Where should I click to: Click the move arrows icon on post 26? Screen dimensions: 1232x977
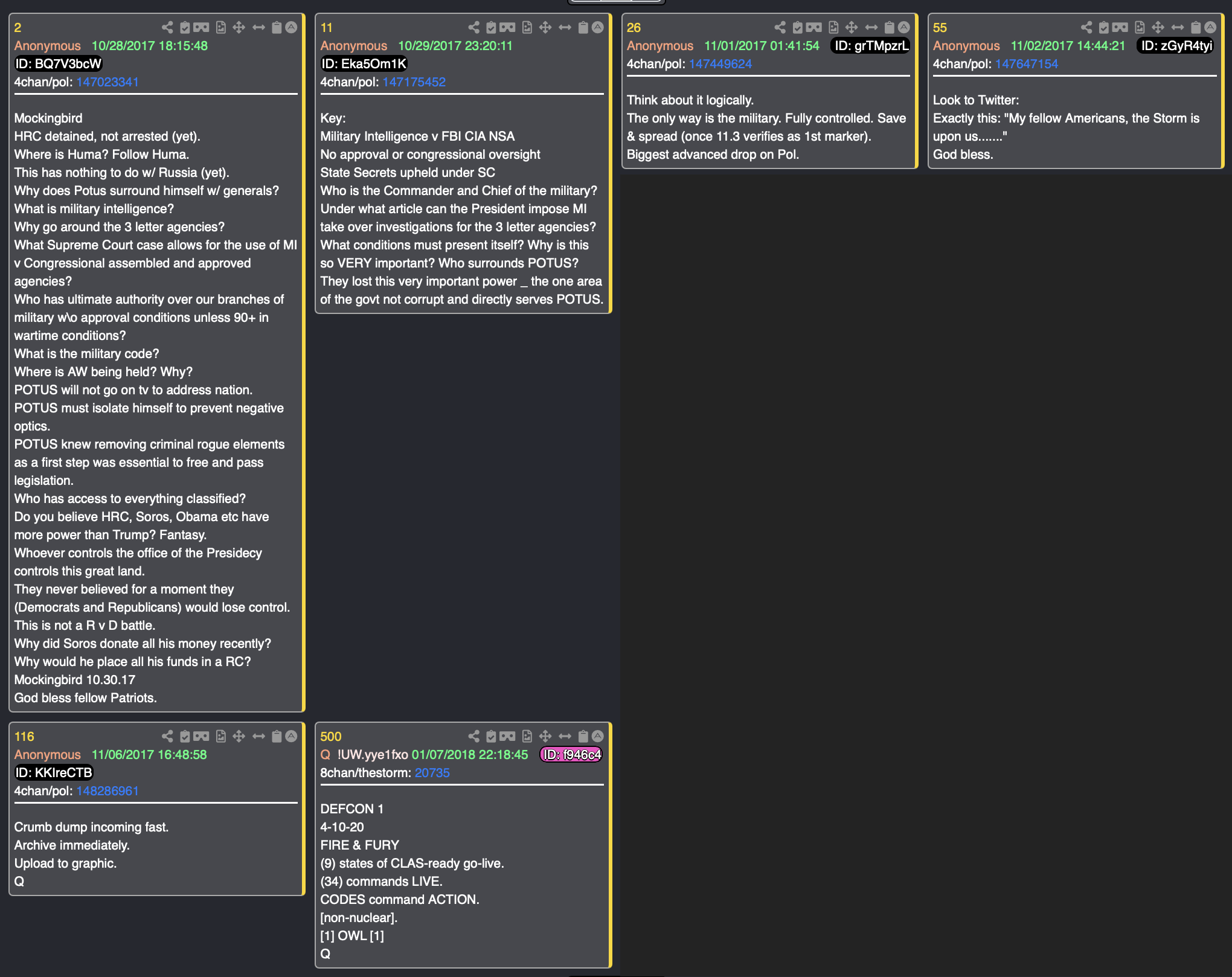(x=852, y=27)
